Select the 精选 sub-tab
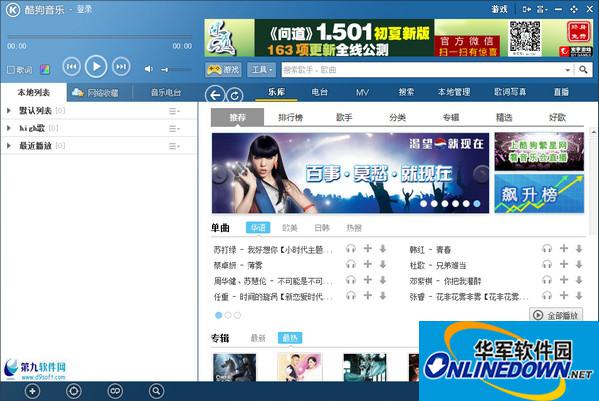Viewport: 599px width, 401px height. (x=504, y=118)
